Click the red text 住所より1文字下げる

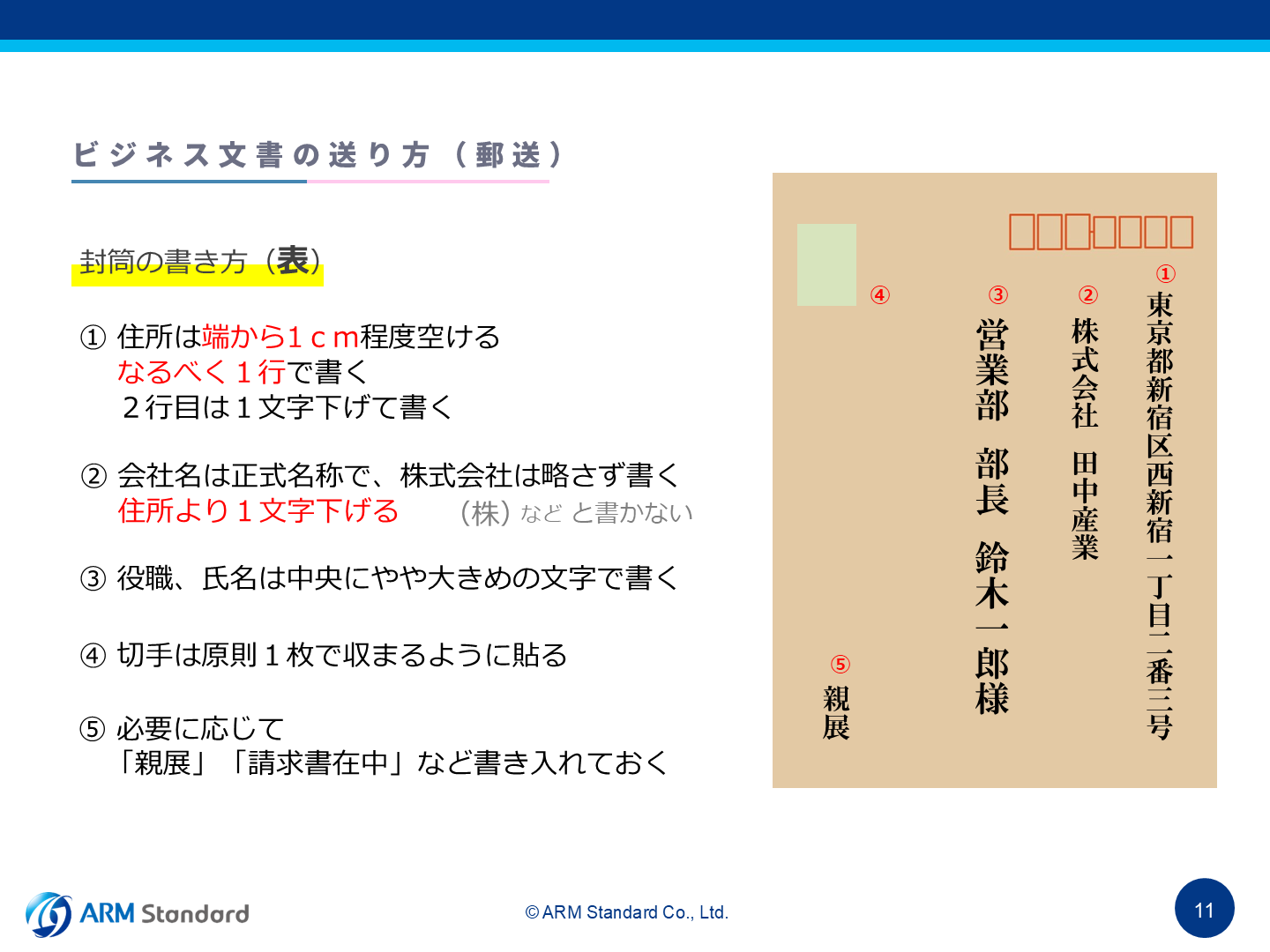pyautogui.click(x=258, y=510)
